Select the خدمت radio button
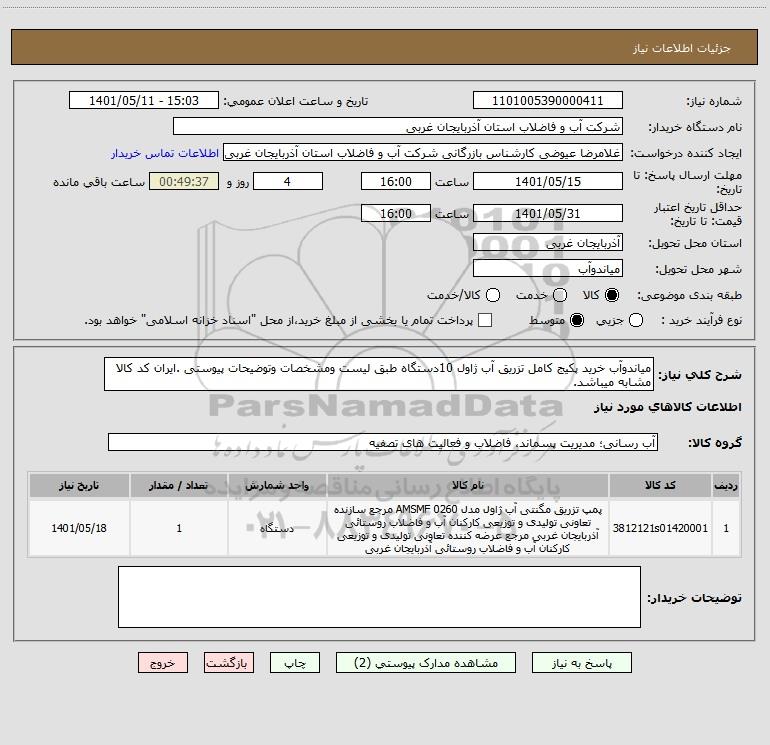The image size is (770, 745). click(560, 295)
